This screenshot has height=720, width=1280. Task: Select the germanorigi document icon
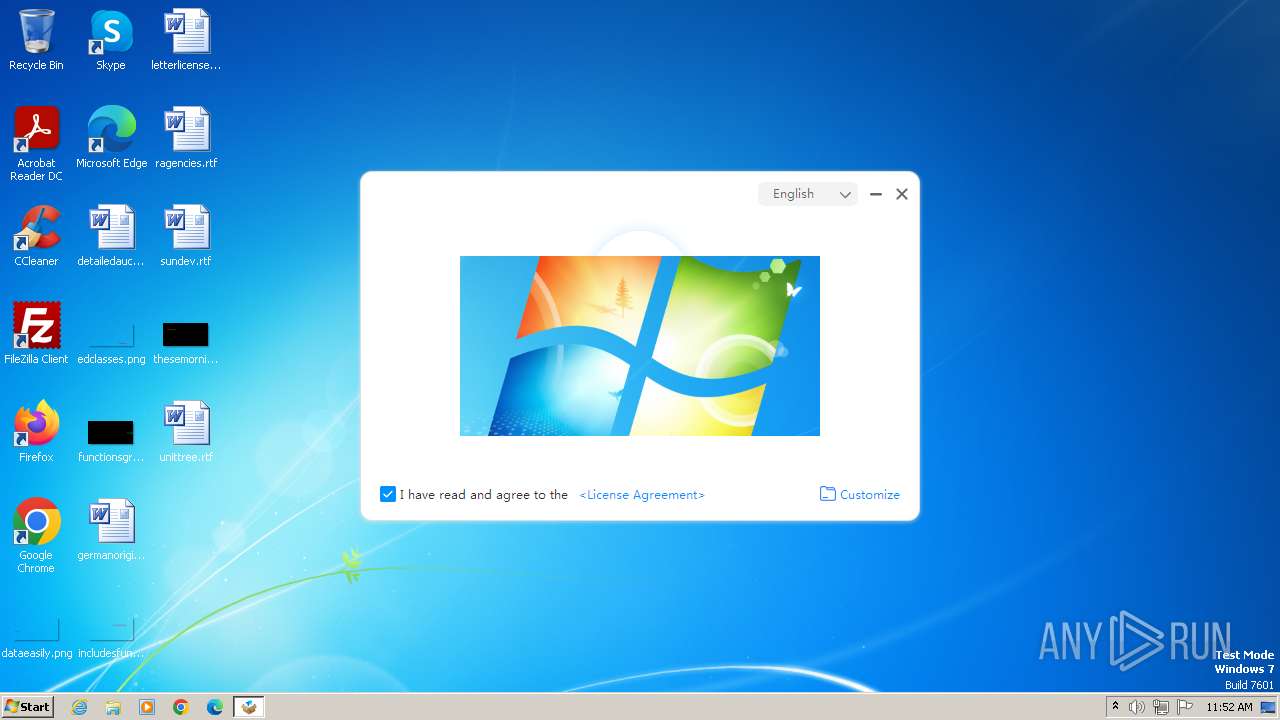[x=111, y=530]
